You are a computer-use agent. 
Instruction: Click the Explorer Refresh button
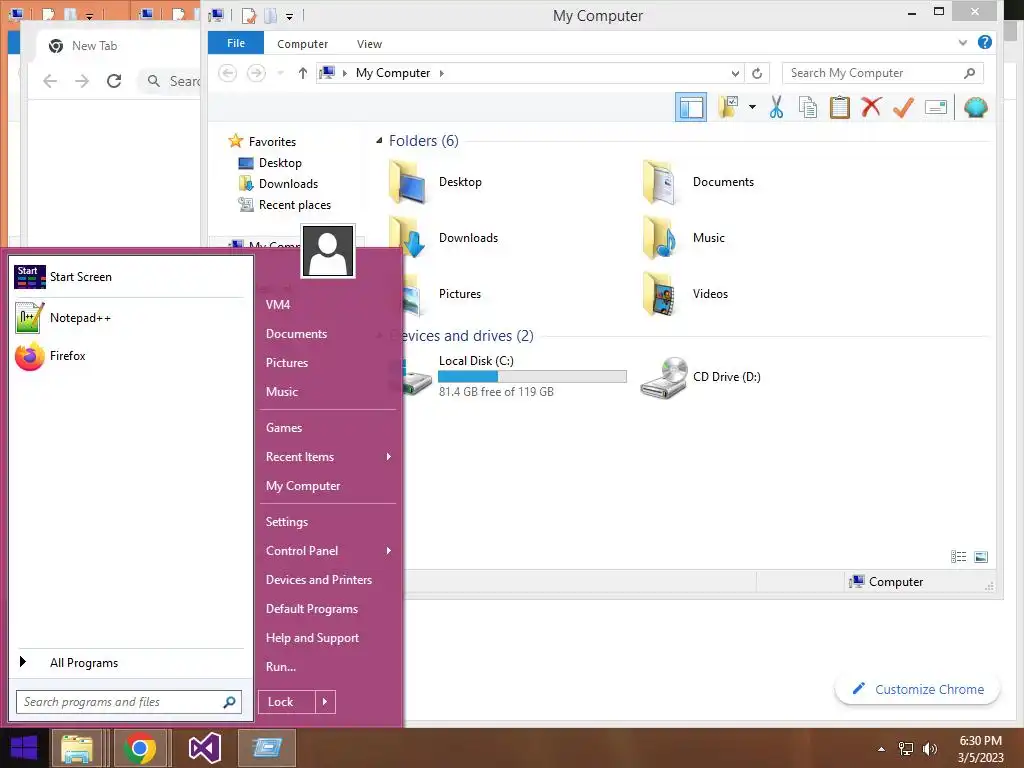[x=757, y=73]
